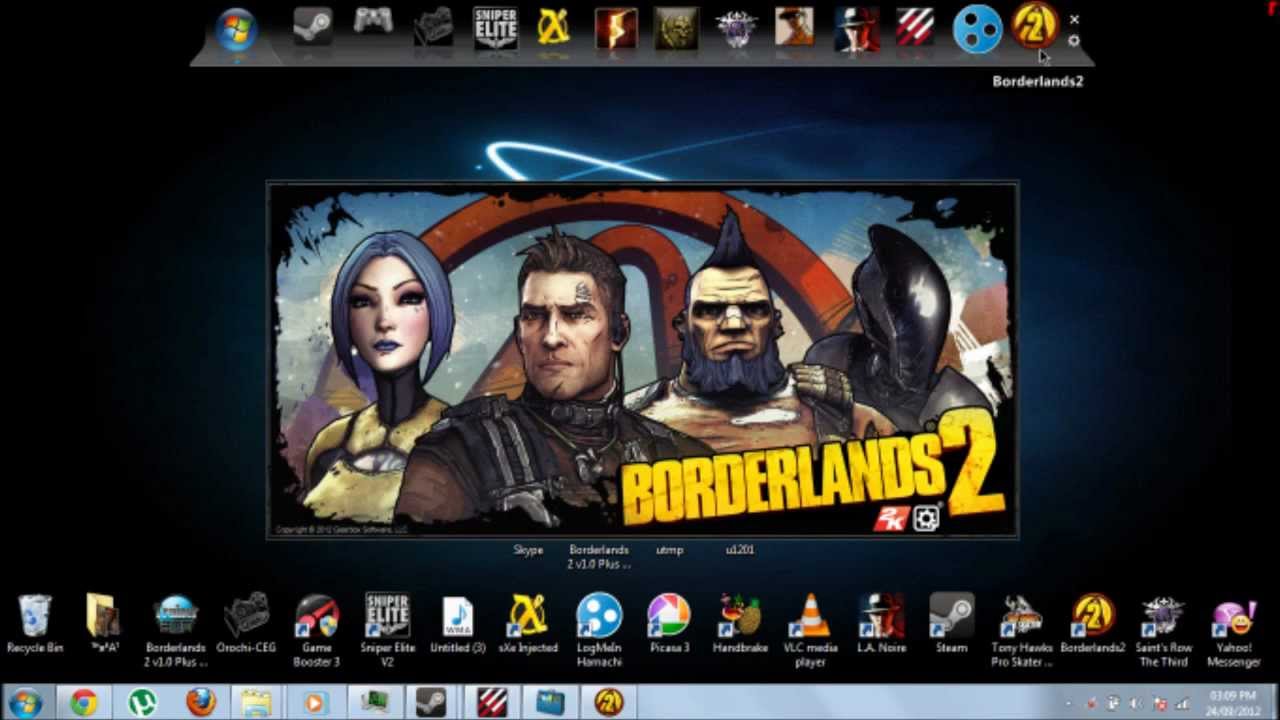Viewport: 1280px width, 720px height.
Task: Close the top dock with the X
Action: 1074,19
